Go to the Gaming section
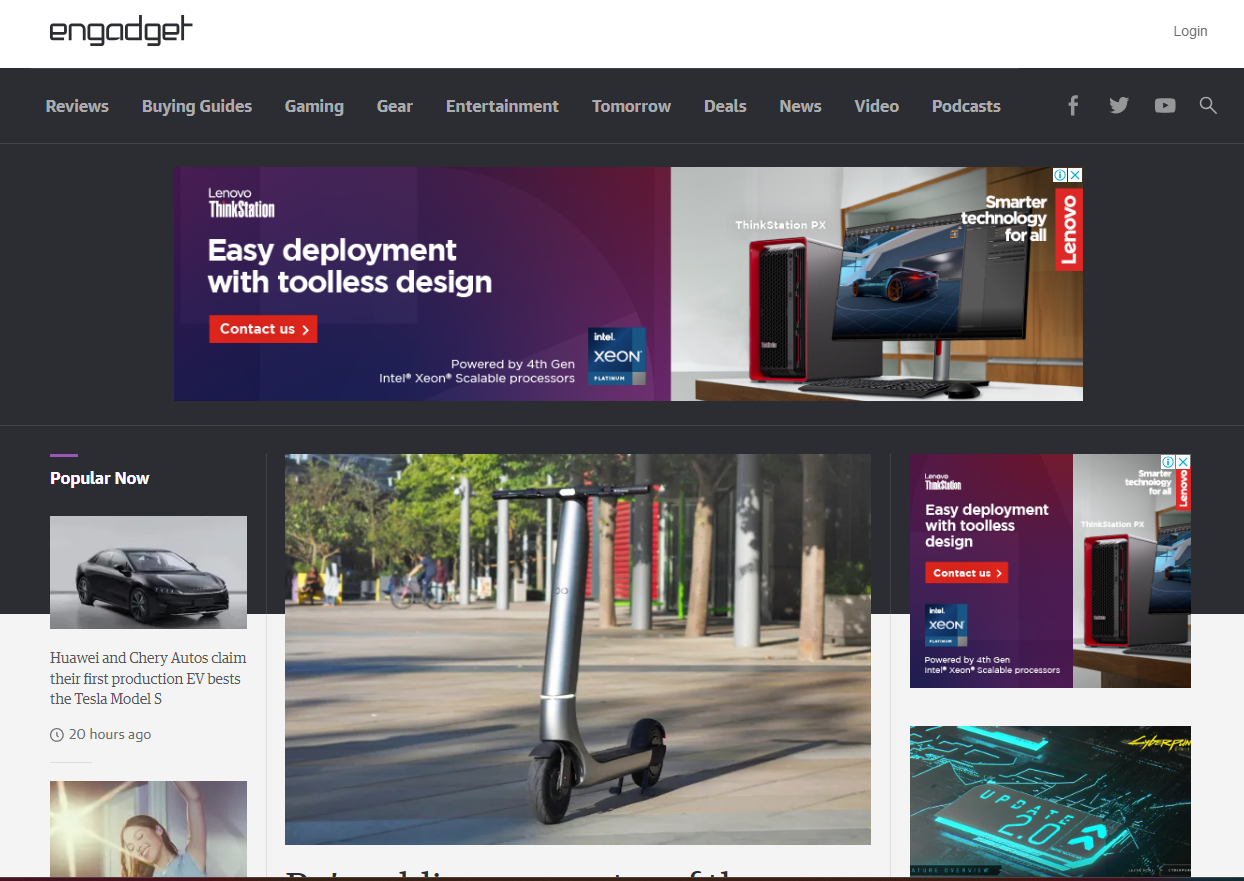The image size is (1244, 881). point(314,106)
